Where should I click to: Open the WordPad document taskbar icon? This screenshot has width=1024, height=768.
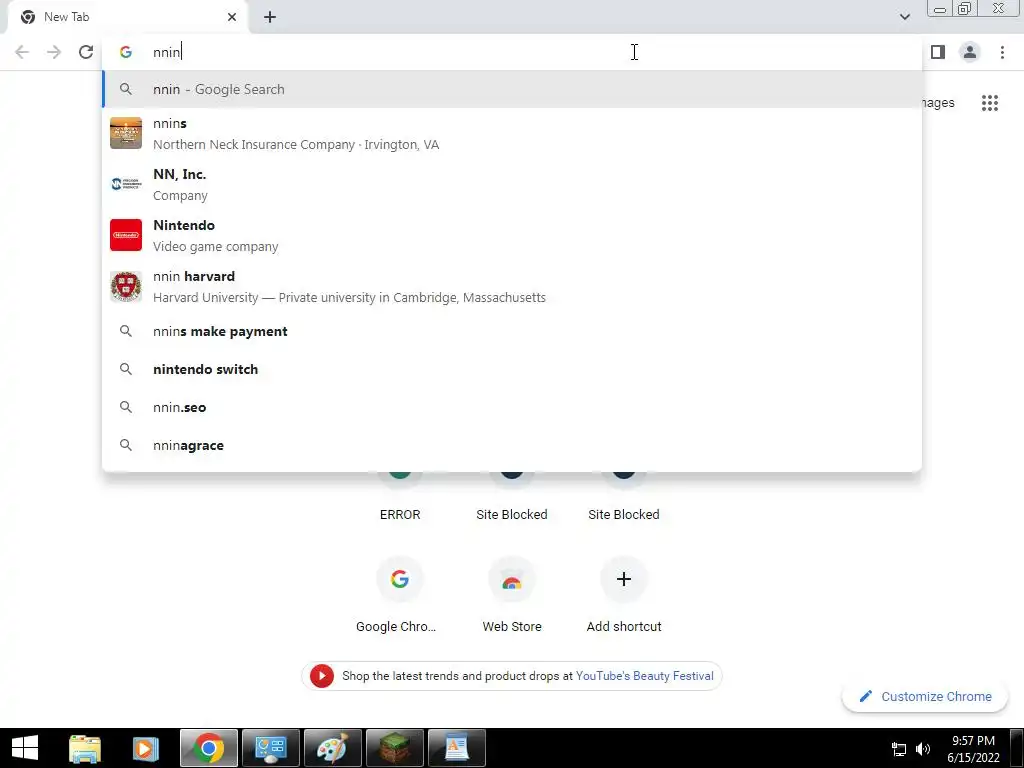tap(456, 748)
